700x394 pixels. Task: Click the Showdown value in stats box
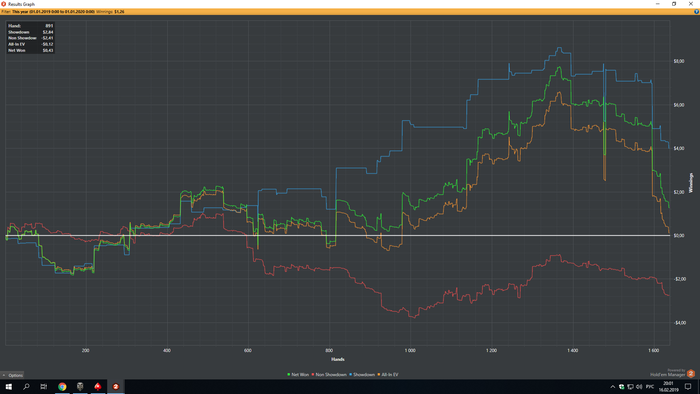point(48,32)
